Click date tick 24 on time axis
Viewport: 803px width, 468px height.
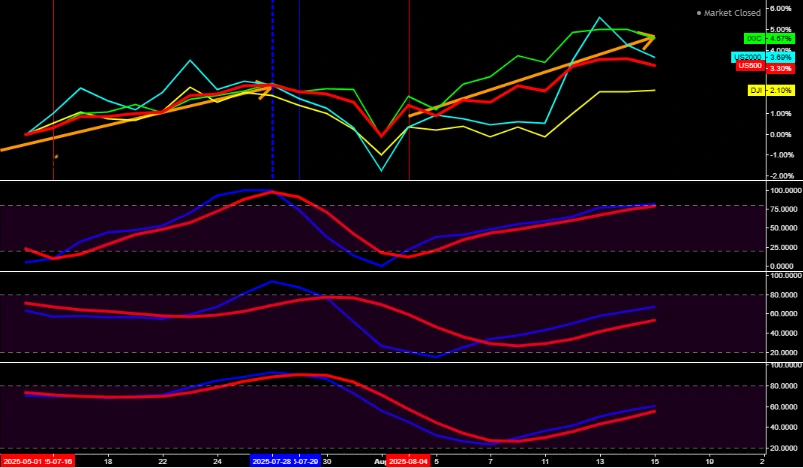coord(217,461)
